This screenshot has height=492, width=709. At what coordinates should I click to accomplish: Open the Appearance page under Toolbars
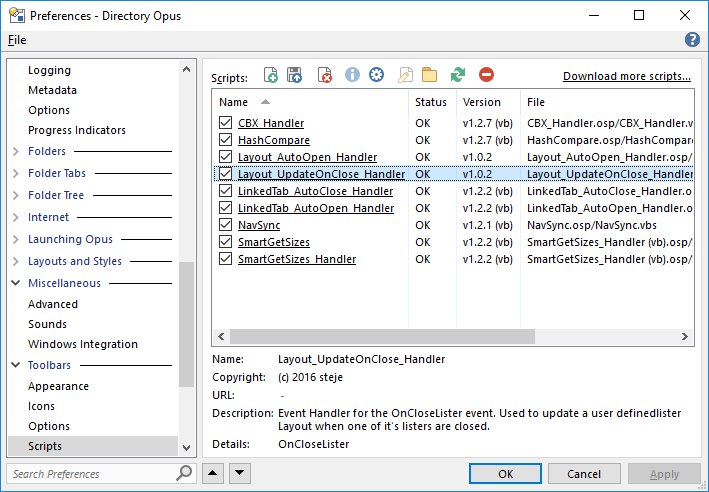[58, 386]
